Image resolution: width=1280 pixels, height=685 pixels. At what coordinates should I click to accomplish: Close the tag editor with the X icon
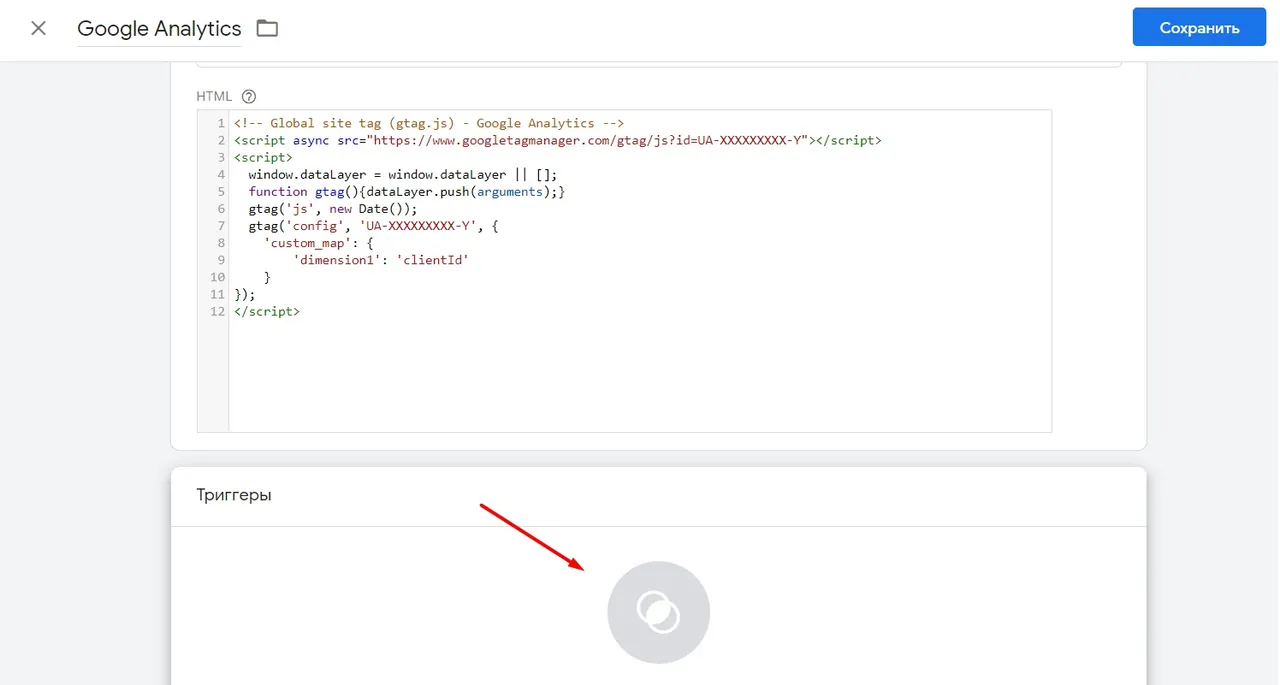pyautogui.click(x=38, y=28)
